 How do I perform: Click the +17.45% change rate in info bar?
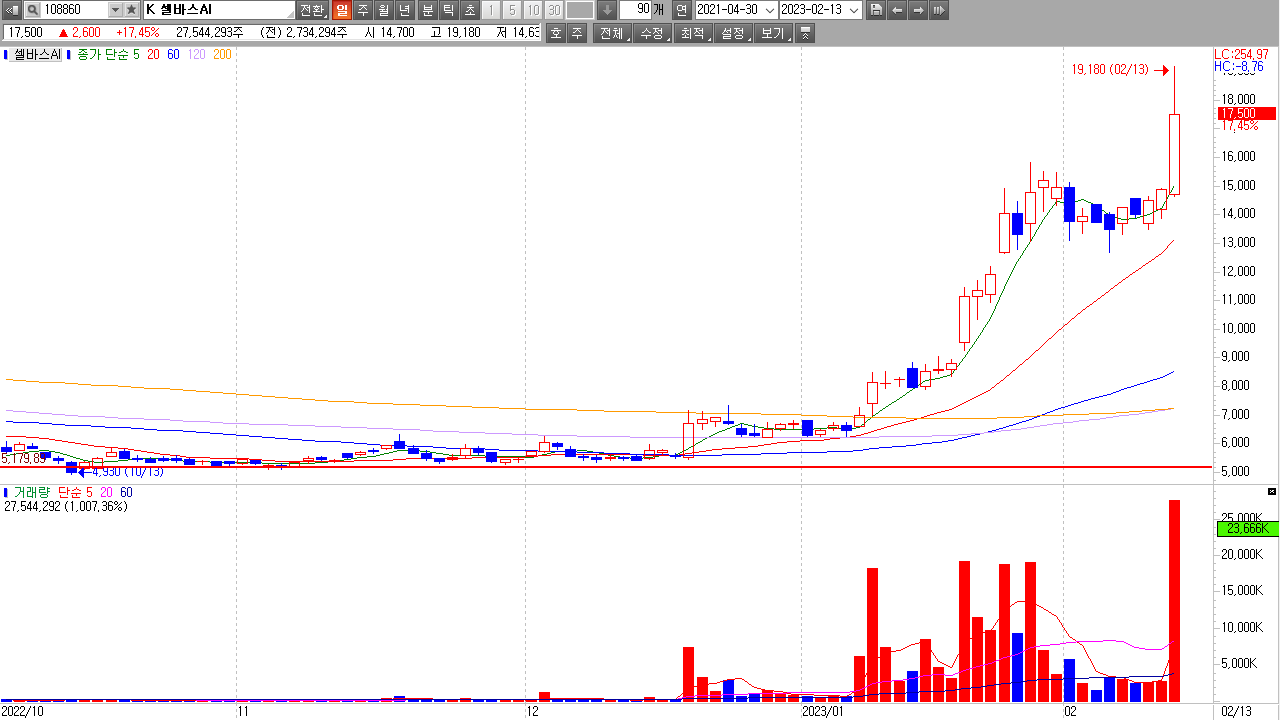(137, 32)
